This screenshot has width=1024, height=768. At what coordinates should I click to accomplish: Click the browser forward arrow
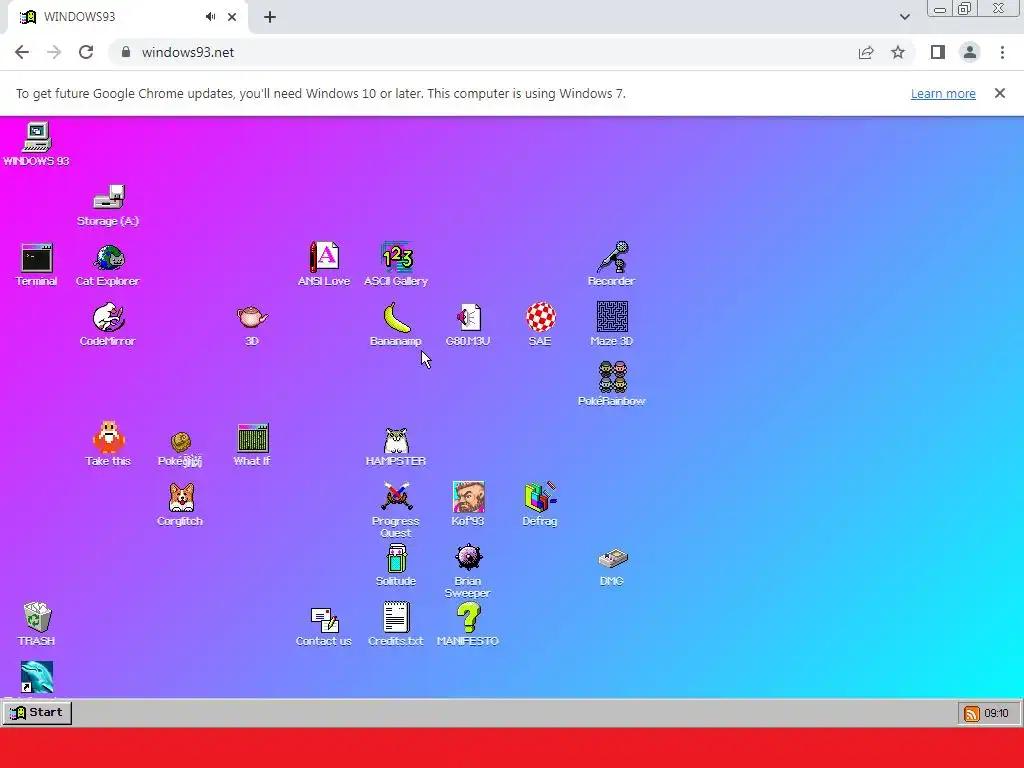point(54,52)
